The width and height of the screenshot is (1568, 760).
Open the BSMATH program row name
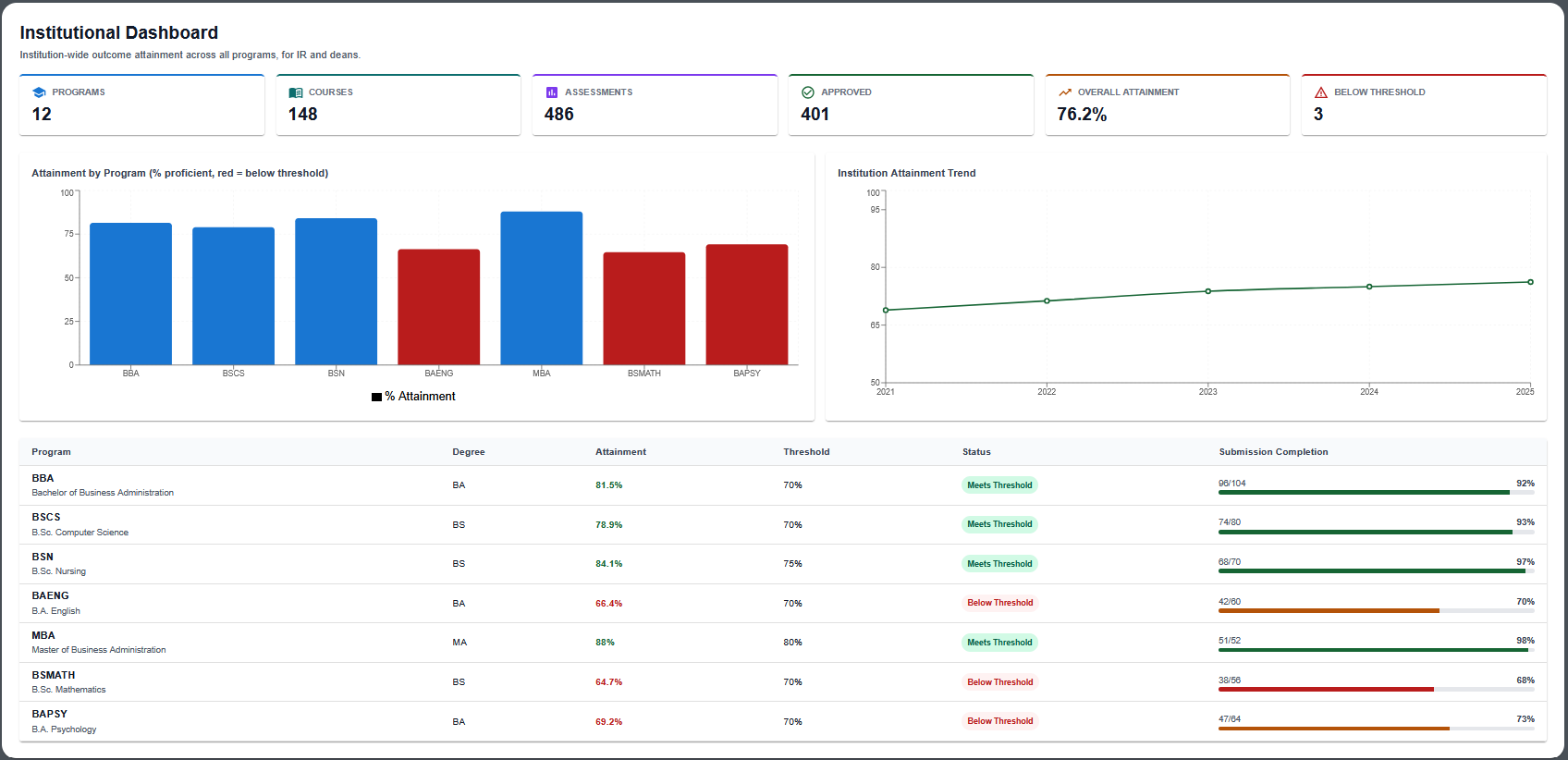(x=54, y=676)
